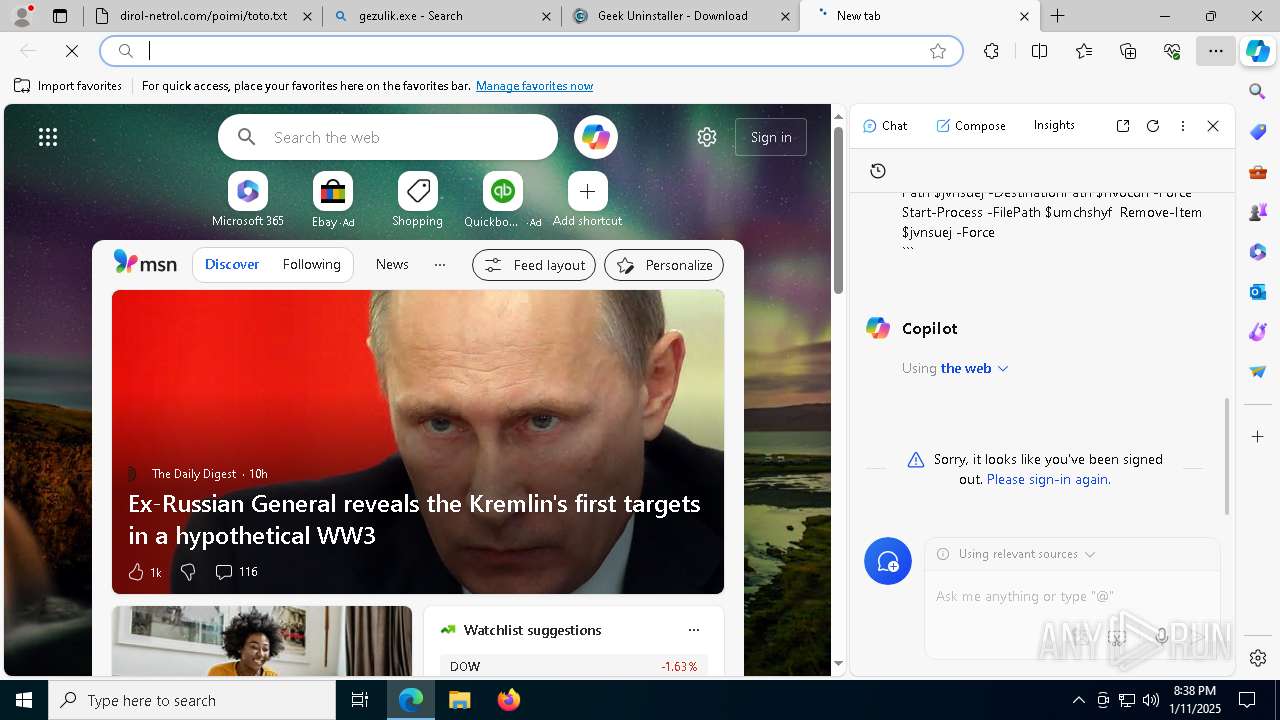Screen dimensions: 1280x720
Task: Launch Firefox from the taskbar
Action: point(509,700)
